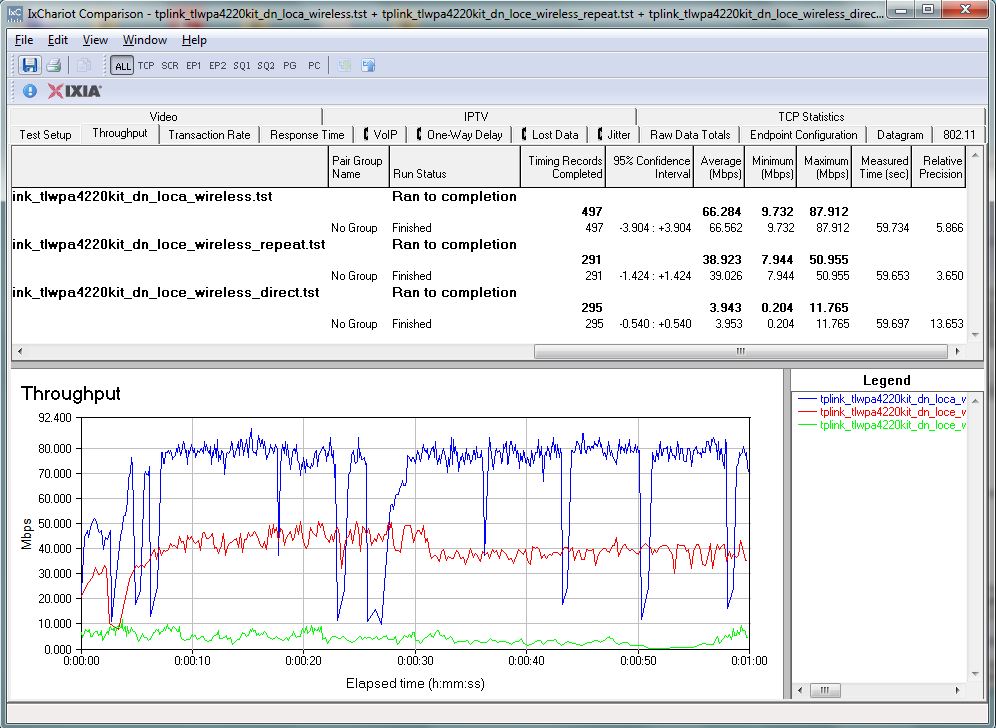
Task: Click the legend scroll down arrow
Action: tap(975, 674)
